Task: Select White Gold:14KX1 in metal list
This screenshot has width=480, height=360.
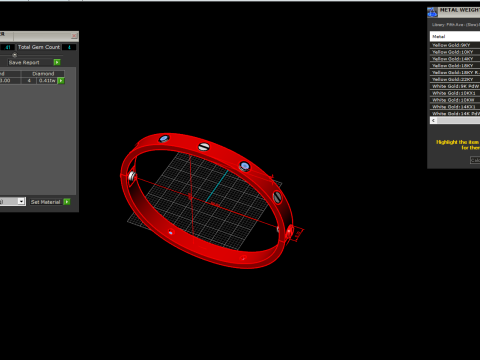Action: click(x=455, y=107)
